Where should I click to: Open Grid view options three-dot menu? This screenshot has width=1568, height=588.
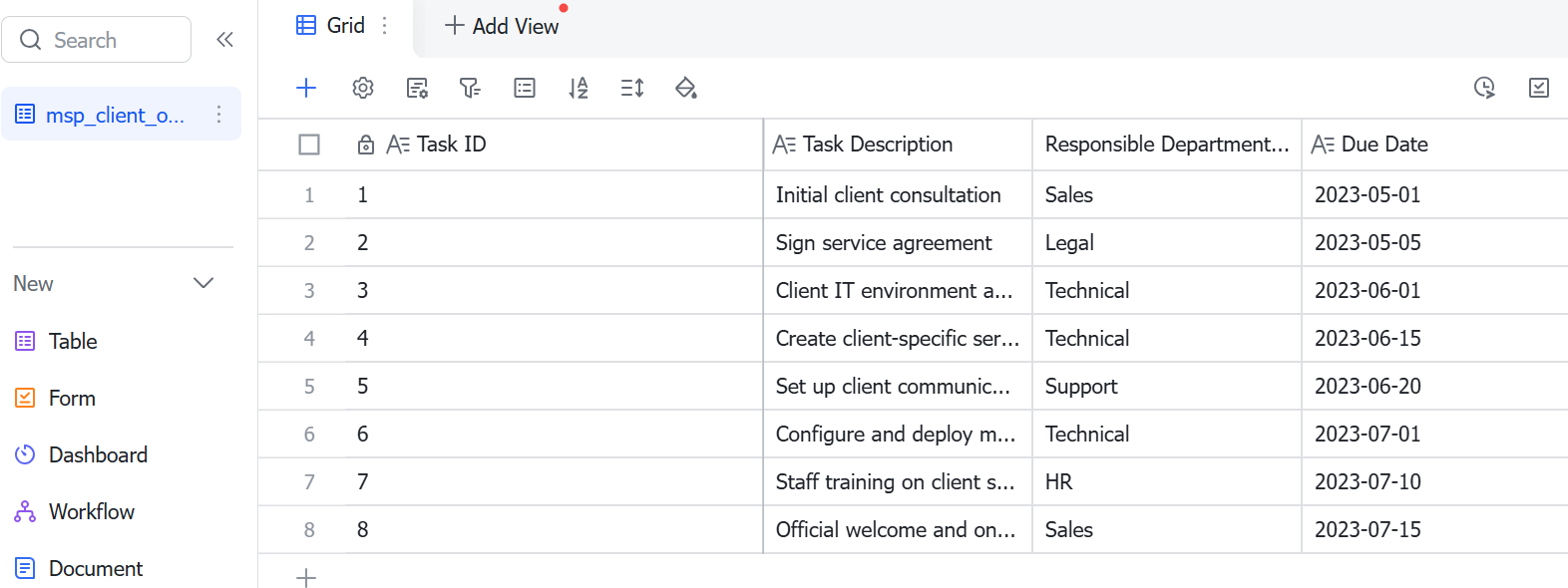pyautogui.click(x=385, y=26)
